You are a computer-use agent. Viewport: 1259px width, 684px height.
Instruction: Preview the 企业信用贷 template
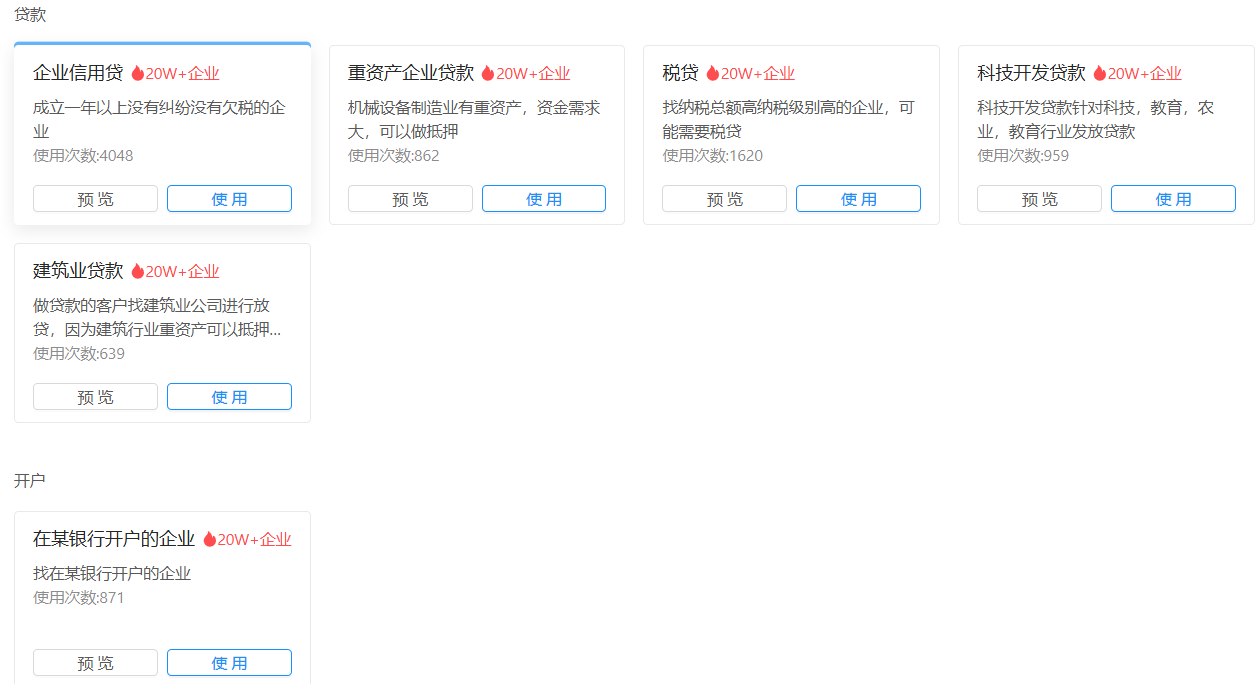click(x=96, y=199)
